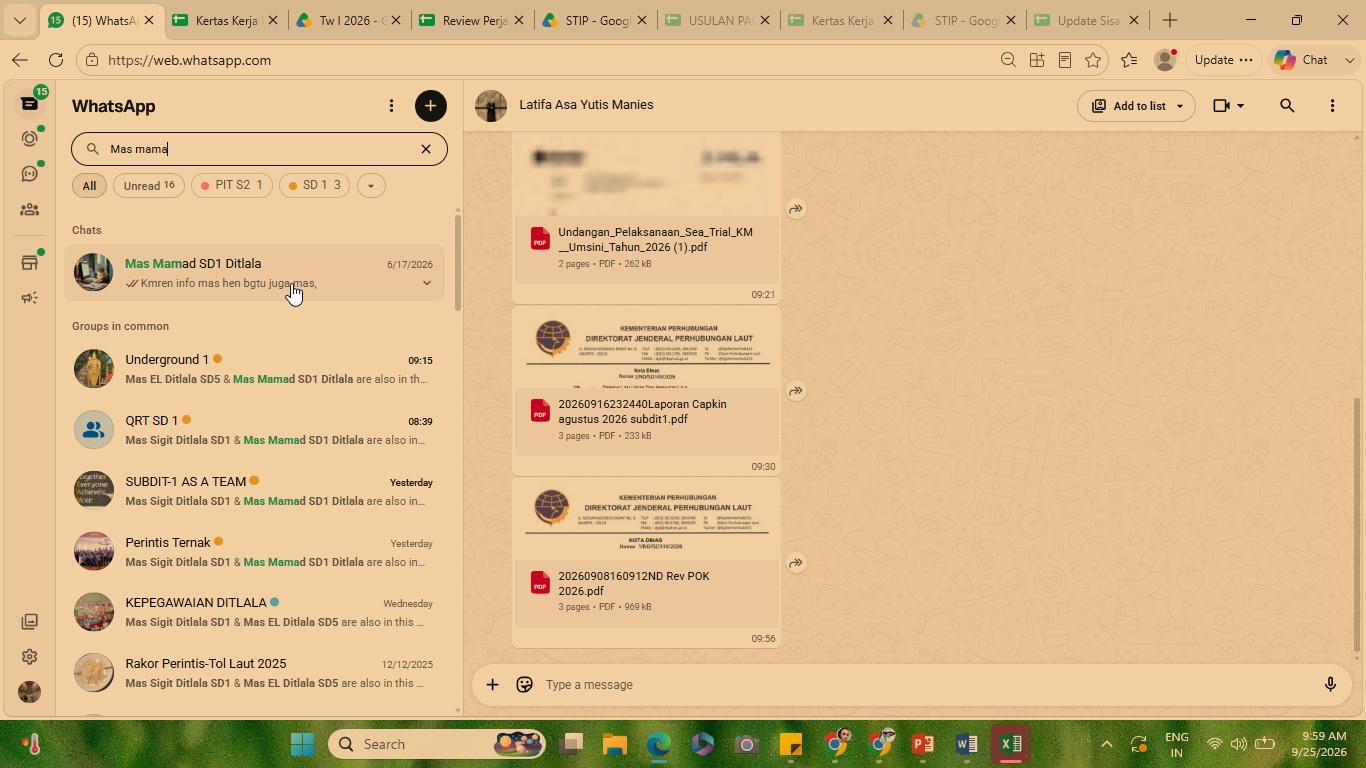
Task: Open the video call dropdown arrow
Action: (1241, 106)
